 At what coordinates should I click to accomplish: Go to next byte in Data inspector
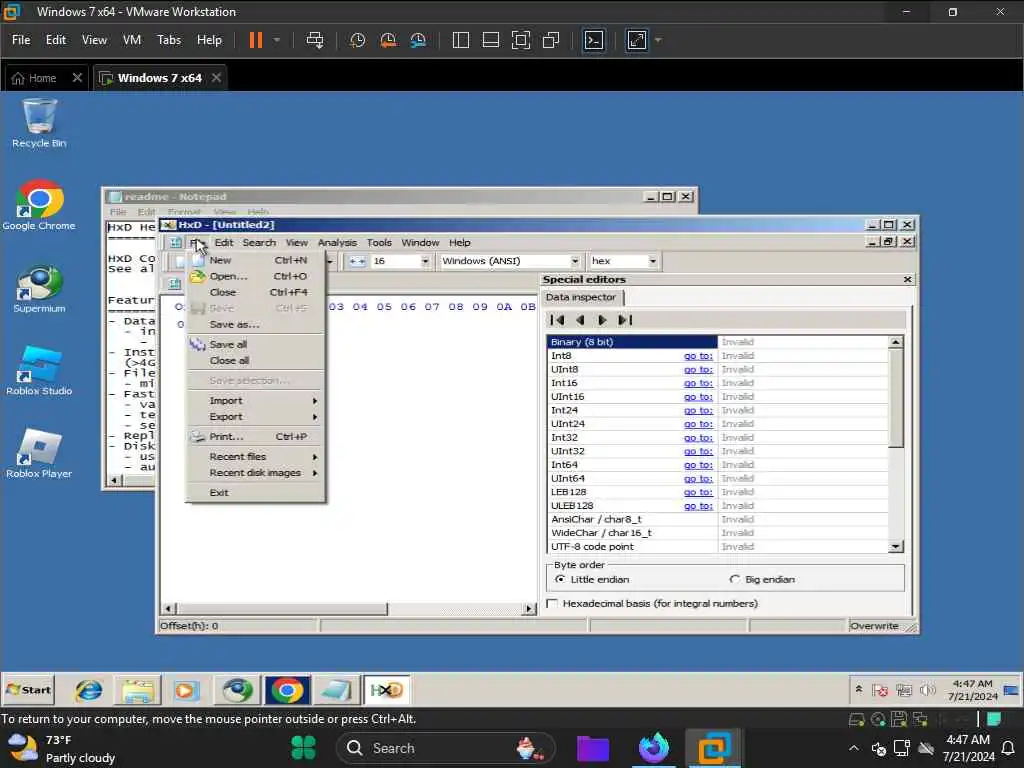pos(602,320)
